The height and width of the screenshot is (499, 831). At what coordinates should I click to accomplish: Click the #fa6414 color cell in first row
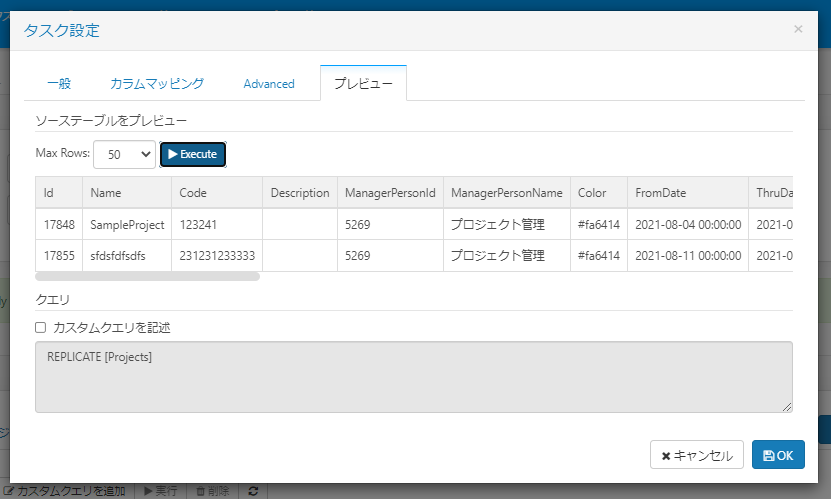pos(599,225)
